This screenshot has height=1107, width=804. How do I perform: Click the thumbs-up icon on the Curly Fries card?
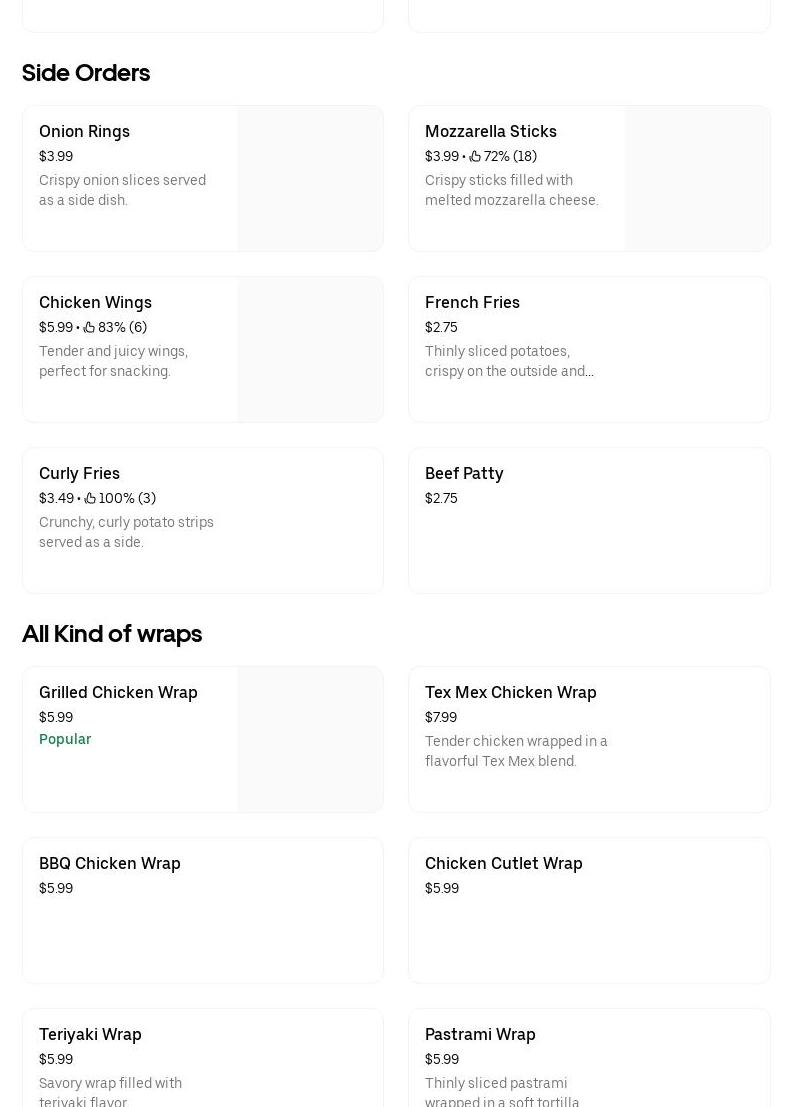(x=89, y=498)
